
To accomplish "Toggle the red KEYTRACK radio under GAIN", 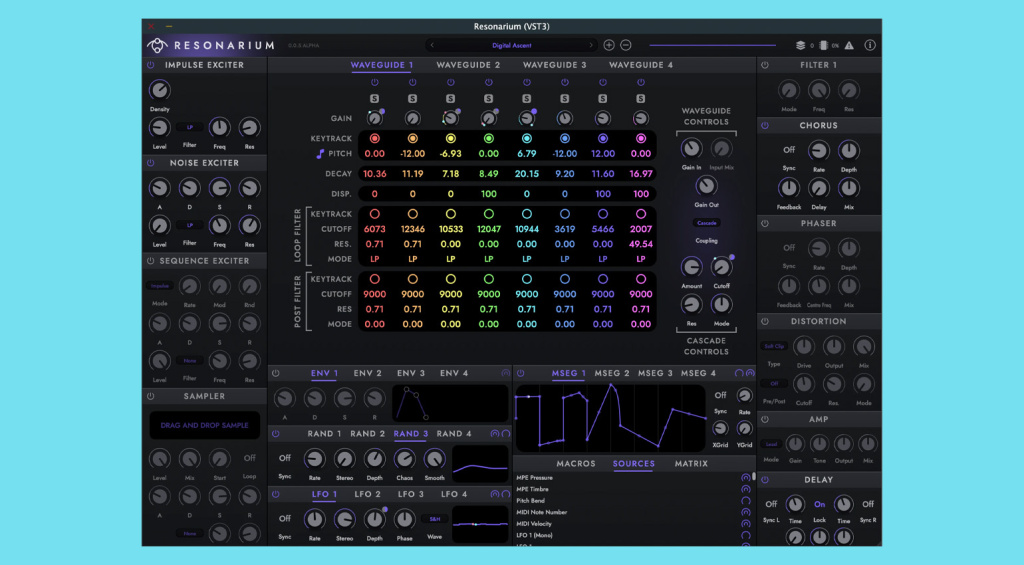I will [374, 138].
